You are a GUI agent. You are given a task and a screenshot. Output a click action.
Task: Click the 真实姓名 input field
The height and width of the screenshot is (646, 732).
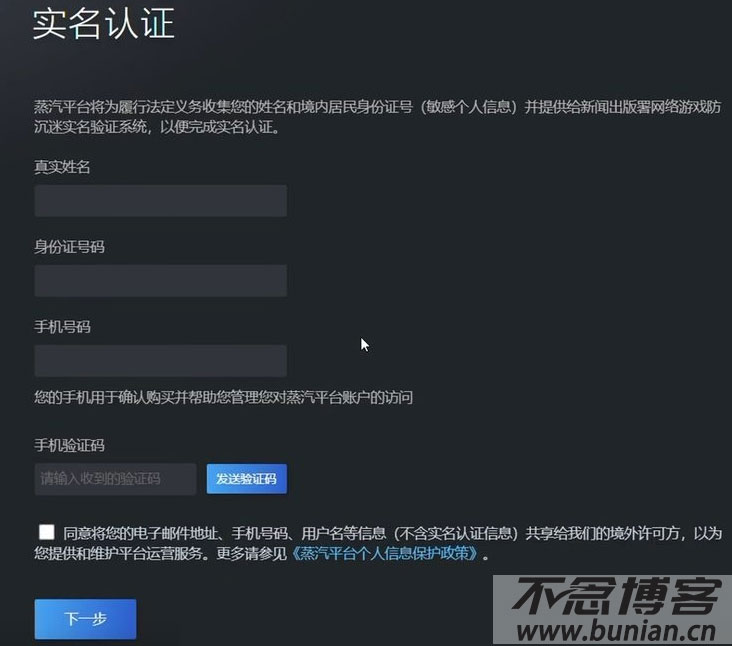[x=161, y=201]
